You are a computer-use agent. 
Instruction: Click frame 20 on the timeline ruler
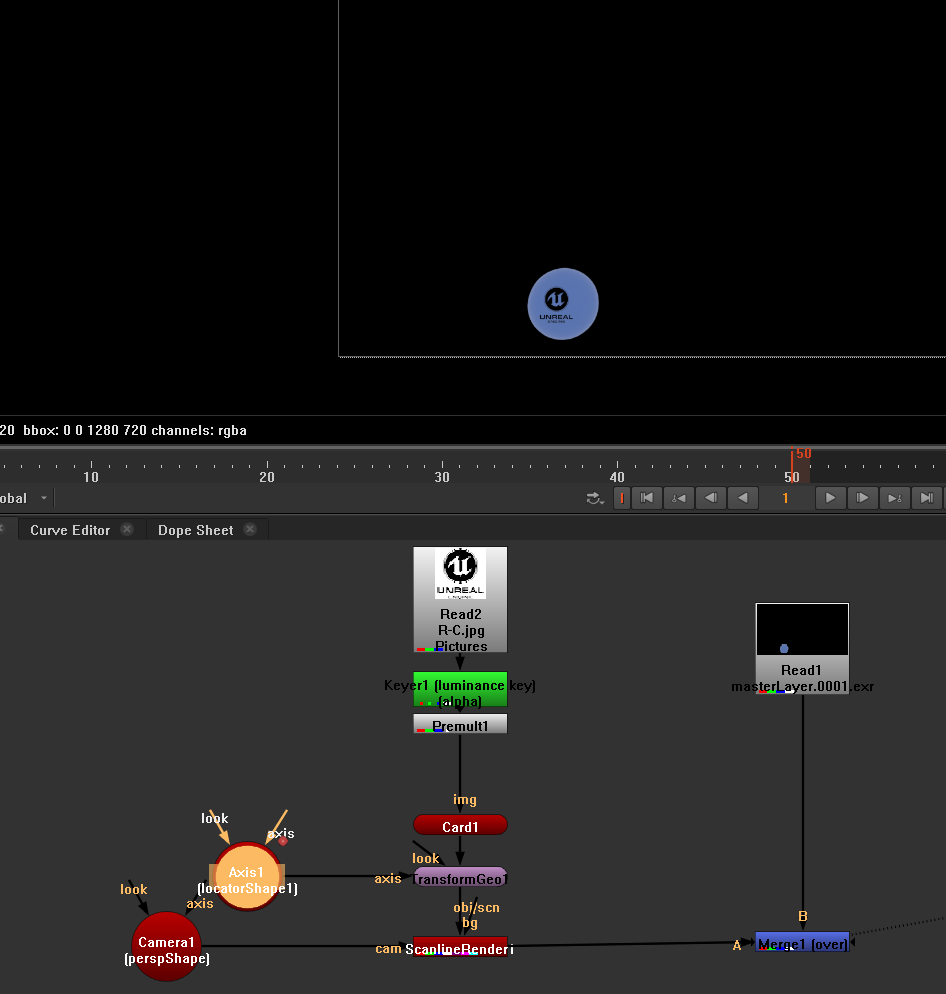tap(267, 477)
